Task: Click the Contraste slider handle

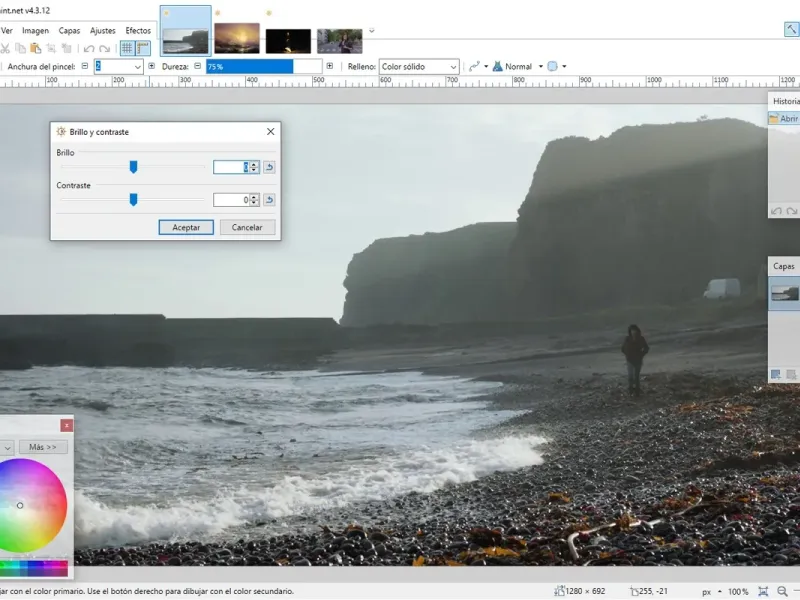Action: pyautogui.click(x=133, y=199)
